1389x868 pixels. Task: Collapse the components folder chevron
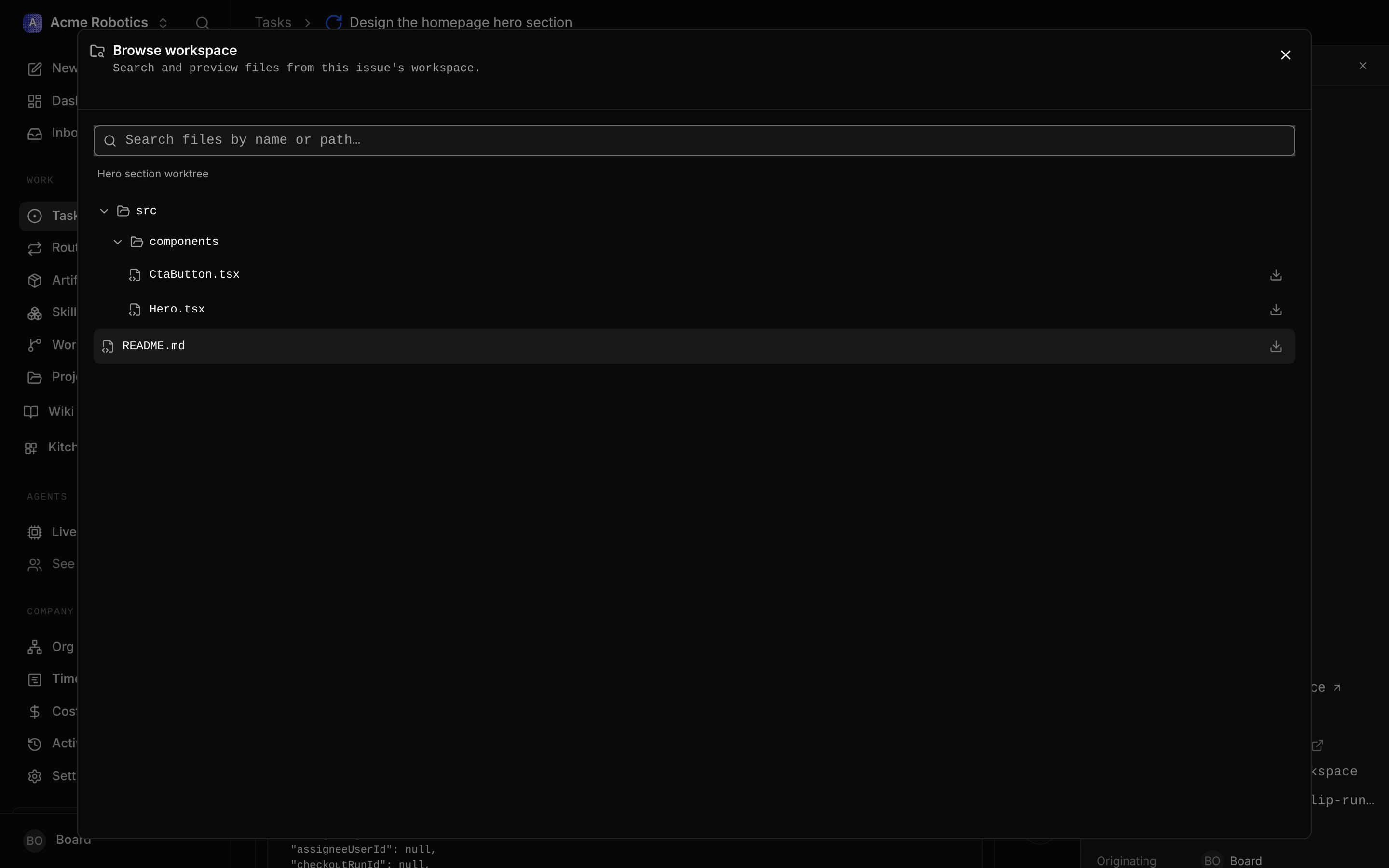click(118, 242)
